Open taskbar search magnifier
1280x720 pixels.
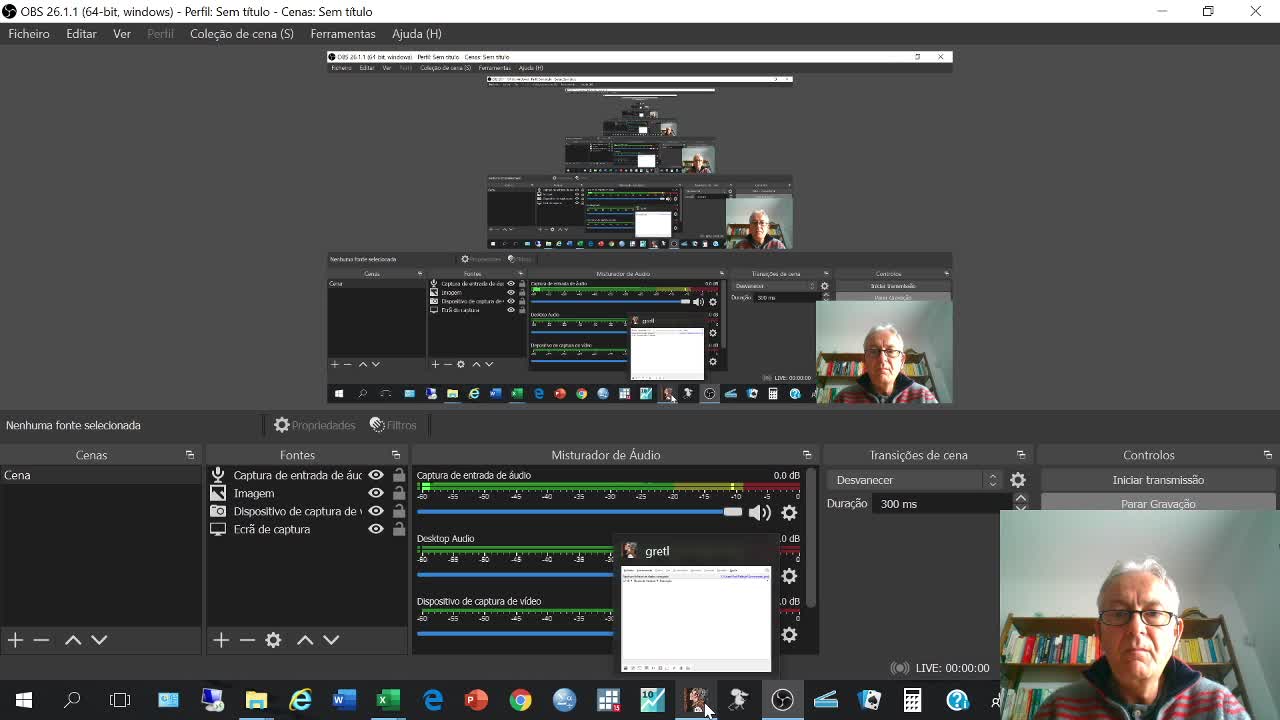pos(72,700)
